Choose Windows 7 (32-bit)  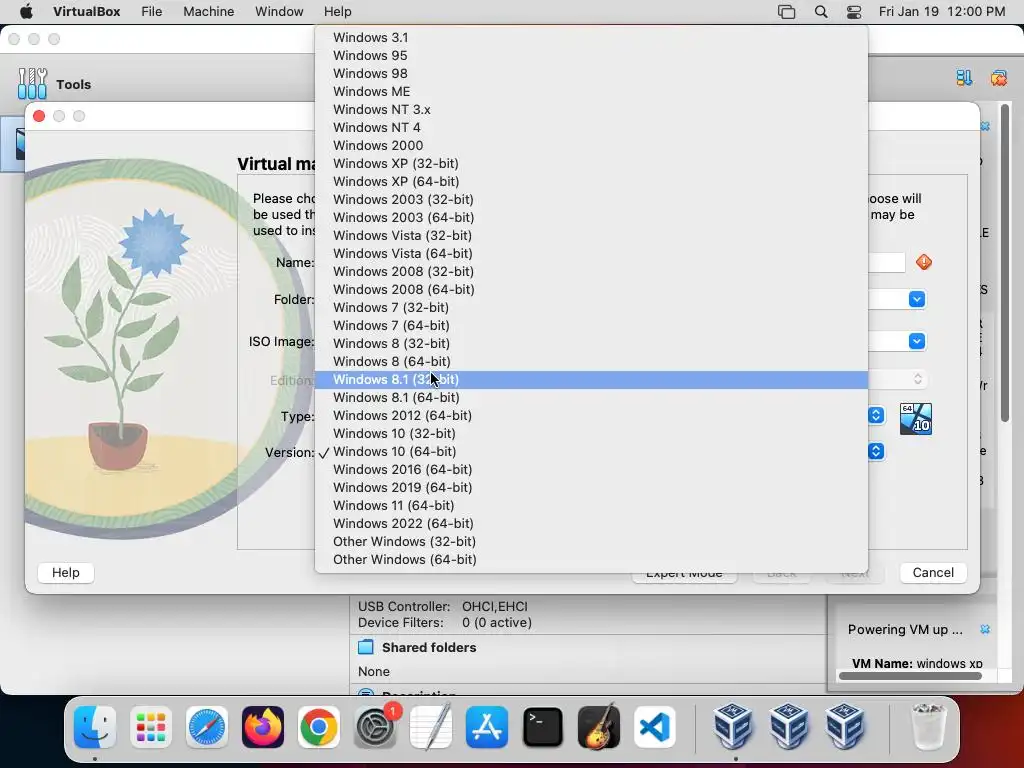(x=591, y=307)
